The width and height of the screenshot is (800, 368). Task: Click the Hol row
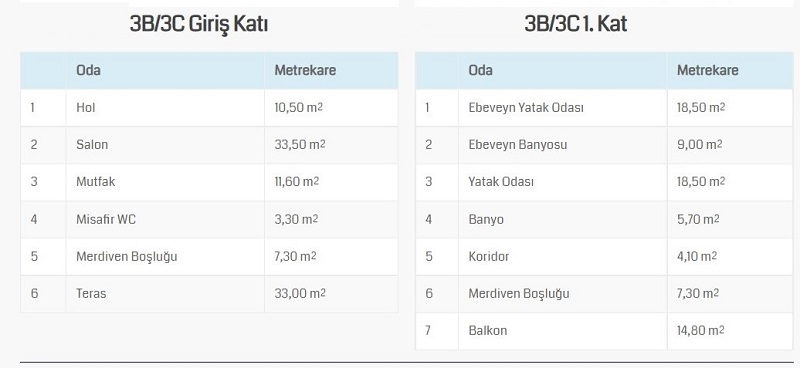click(x=209, y=108)
